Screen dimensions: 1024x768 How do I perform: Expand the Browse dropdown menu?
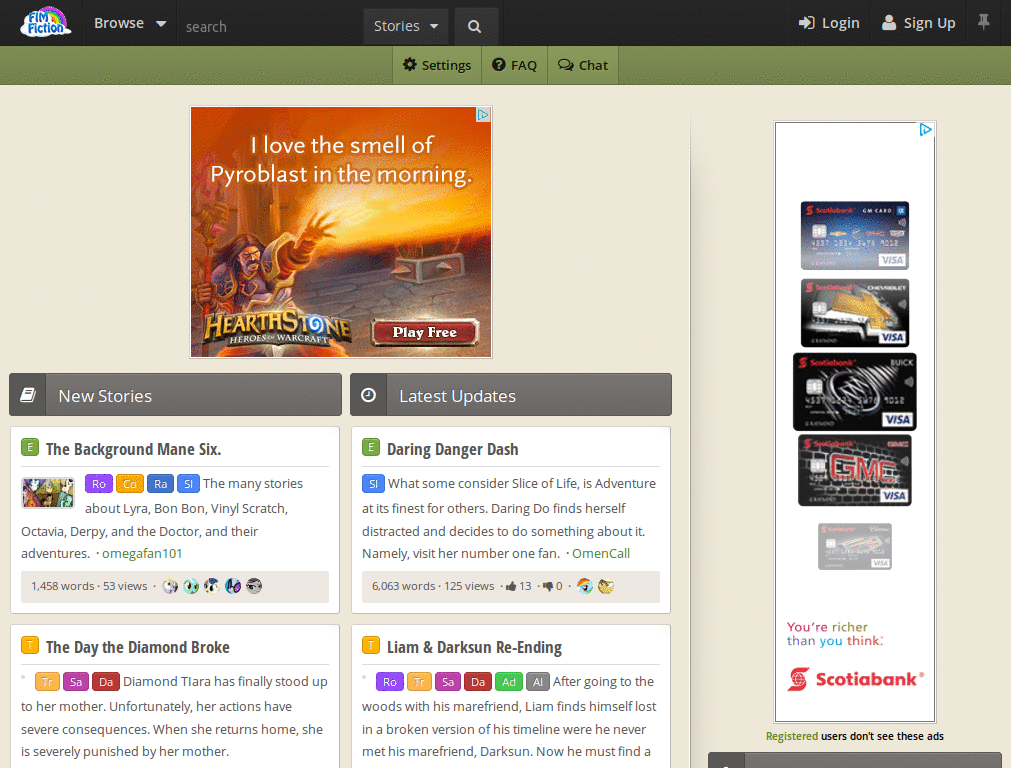tap(129, 23)
